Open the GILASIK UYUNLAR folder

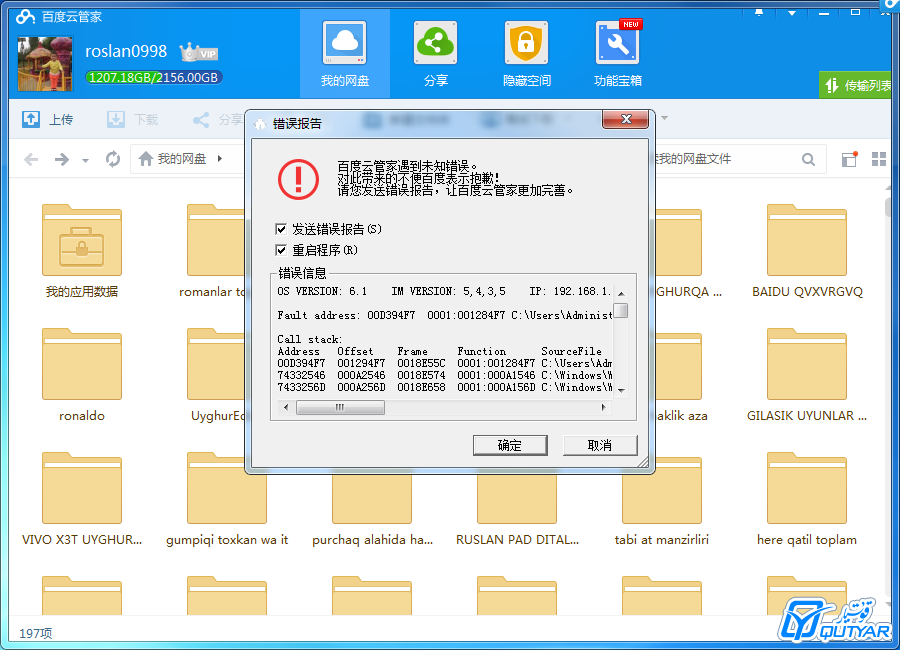[806, 365]
